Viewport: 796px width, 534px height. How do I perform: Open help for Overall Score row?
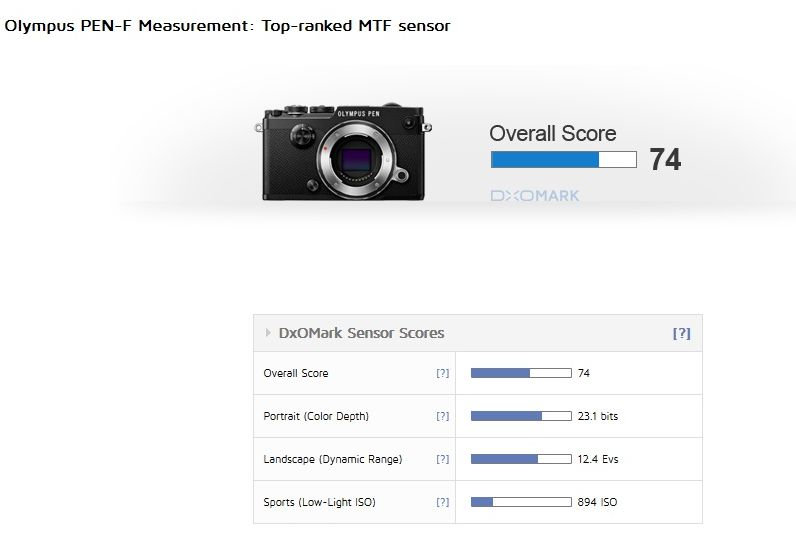click(442, 373)
